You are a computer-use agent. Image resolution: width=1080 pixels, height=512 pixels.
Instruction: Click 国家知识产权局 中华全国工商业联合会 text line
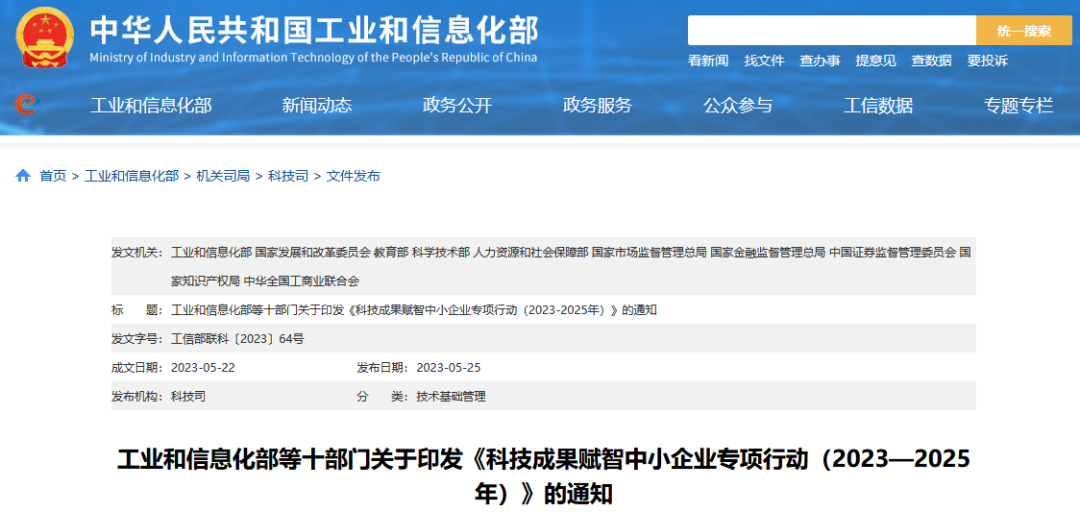(x=265, y=280)
